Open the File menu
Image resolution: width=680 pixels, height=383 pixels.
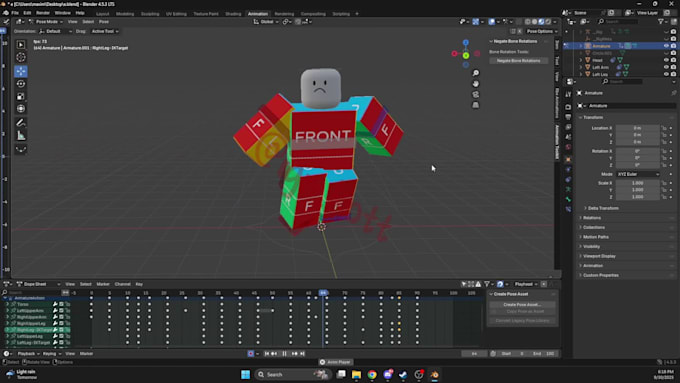point(15,13)
